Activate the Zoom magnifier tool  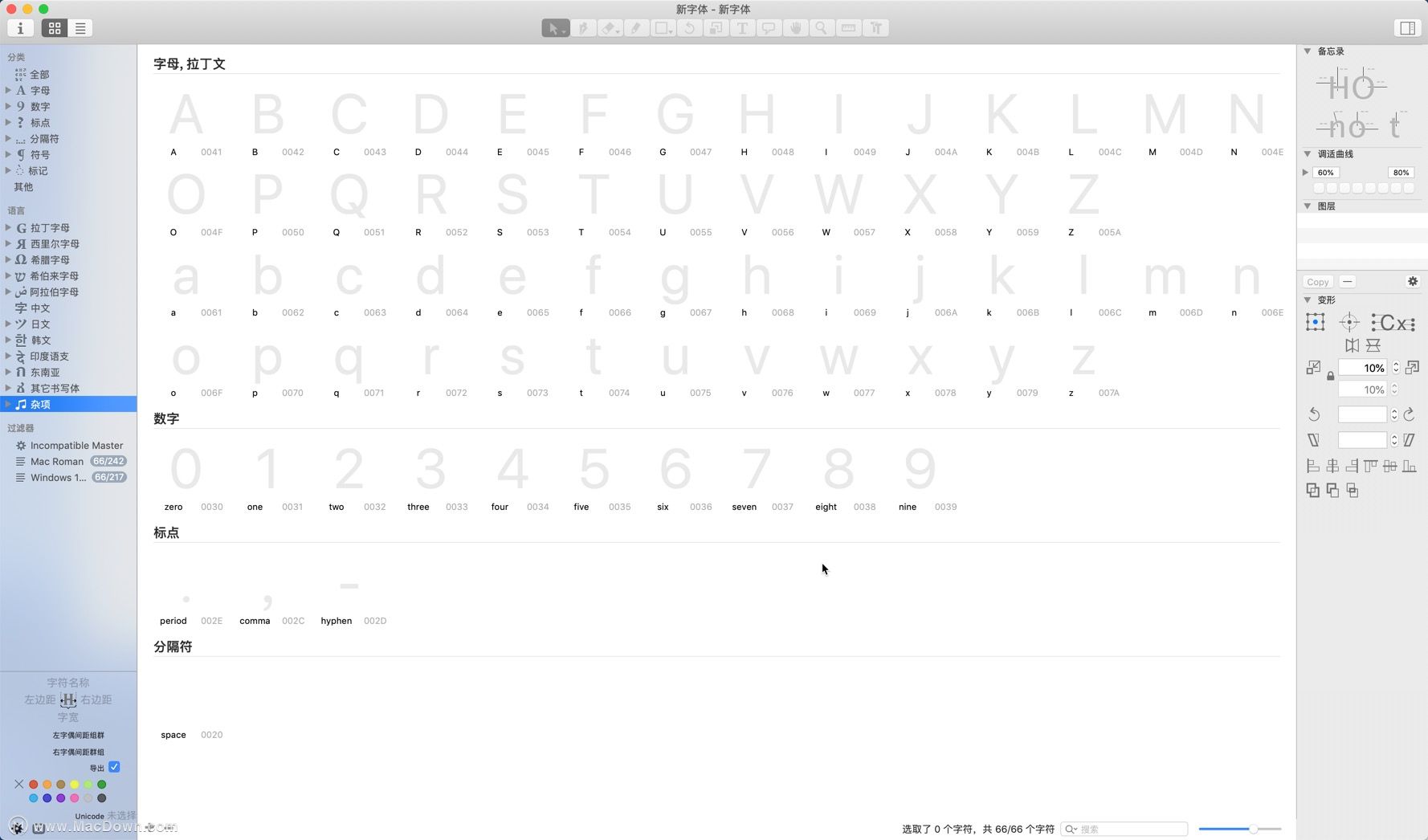point(822,28)
